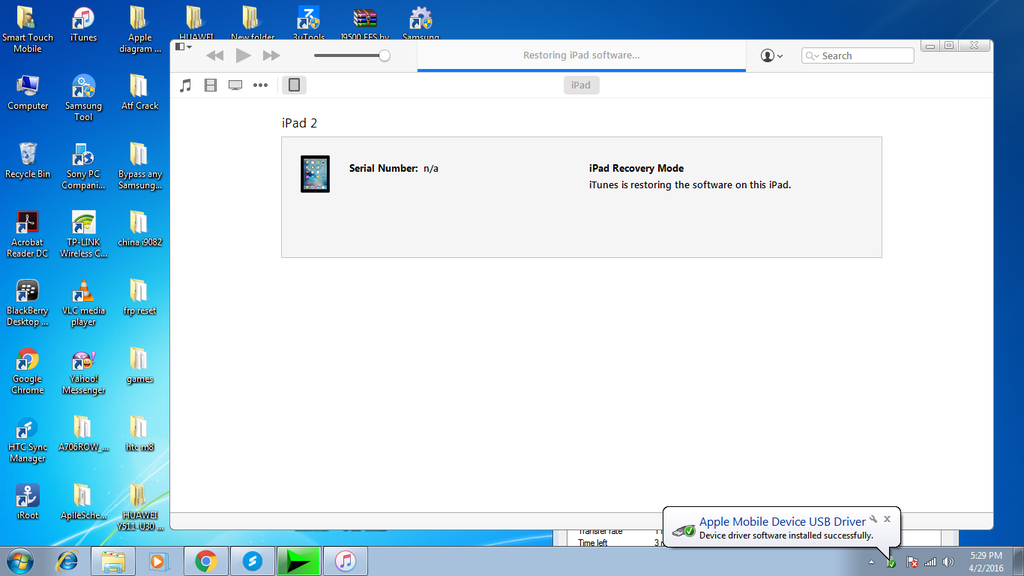Select the Music library icon
The image size is (1024, 576).
185,85
